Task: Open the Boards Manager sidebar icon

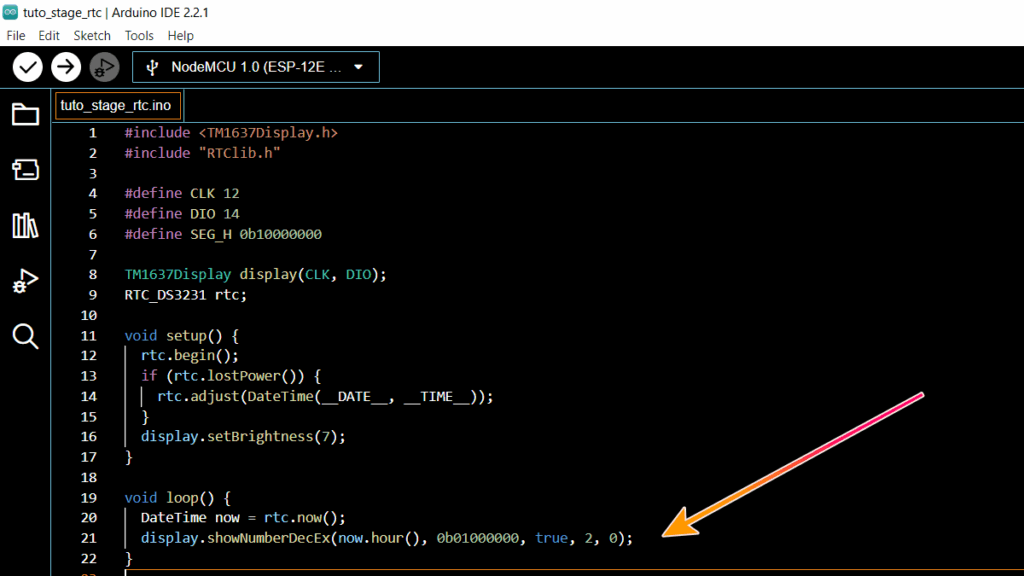Action: click(25, 170)
